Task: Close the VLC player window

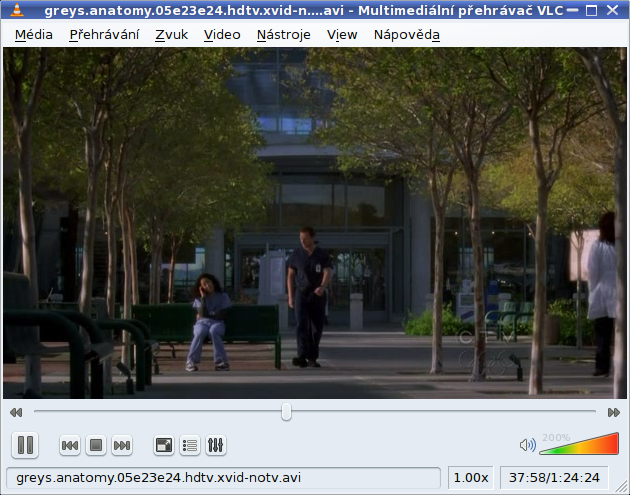Action: tap(612, 10)
